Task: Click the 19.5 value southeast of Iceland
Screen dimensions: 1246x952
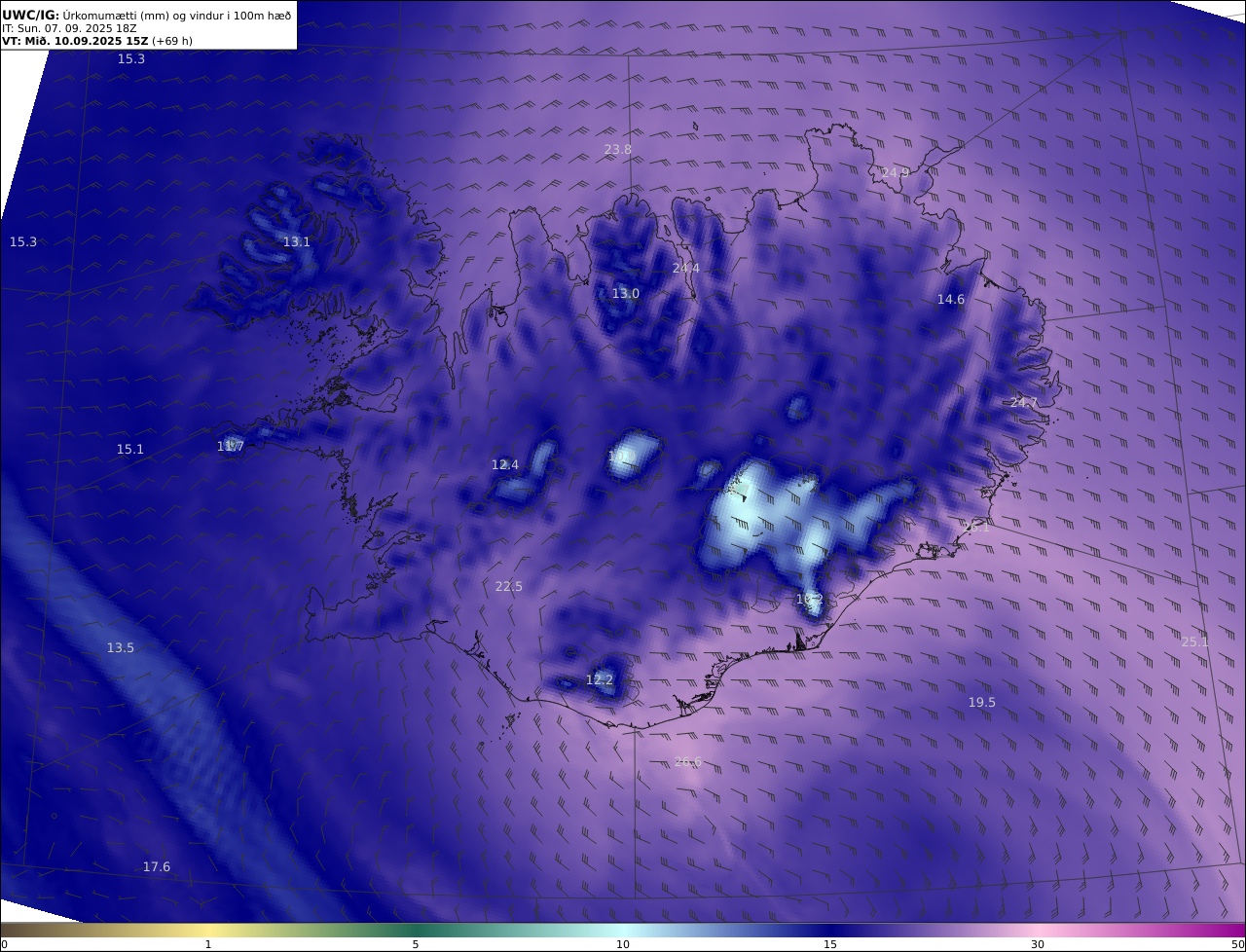Action: point(982,702)
